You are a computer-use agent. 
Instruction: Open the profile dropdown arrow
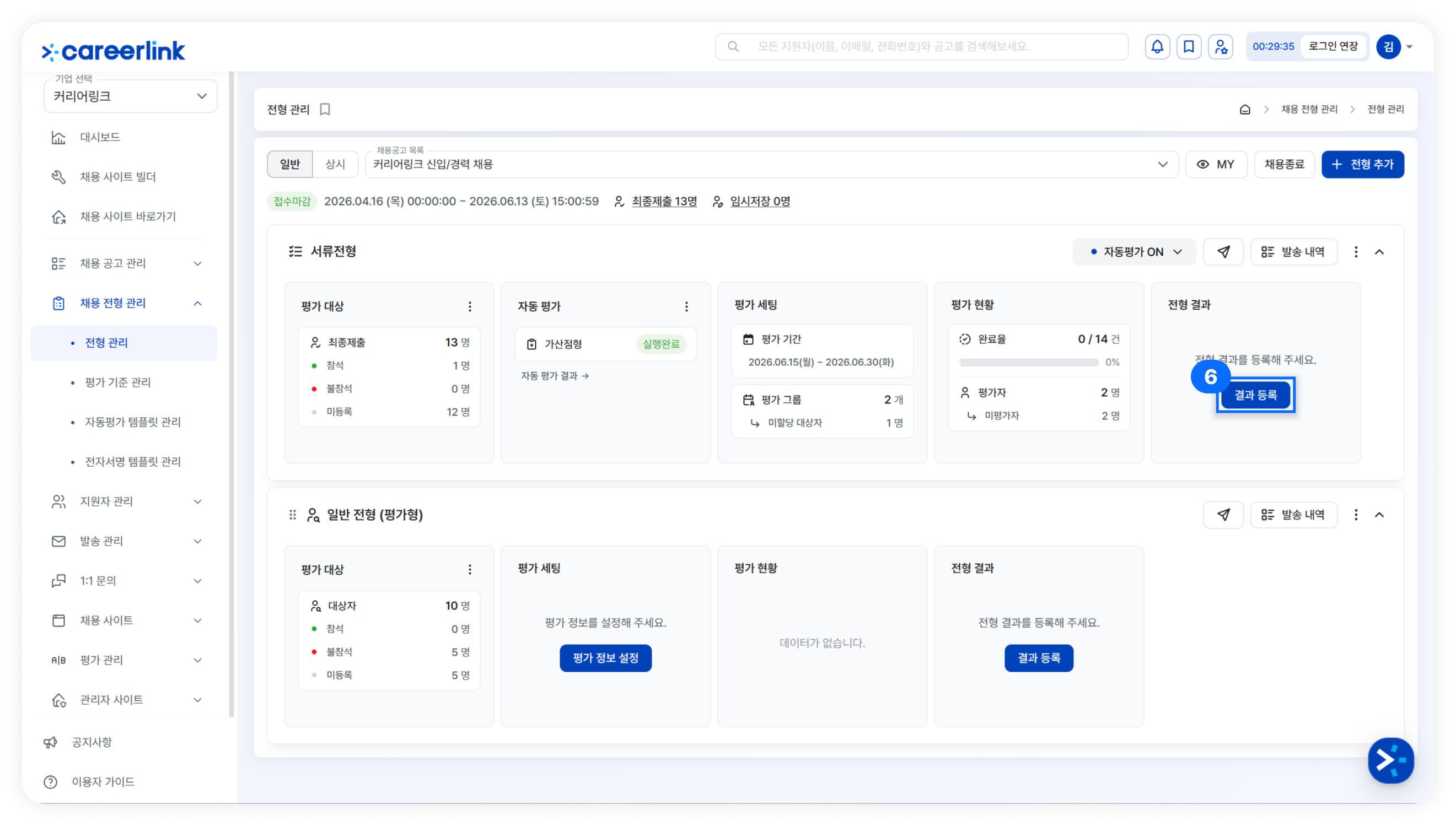(1410, 47)
